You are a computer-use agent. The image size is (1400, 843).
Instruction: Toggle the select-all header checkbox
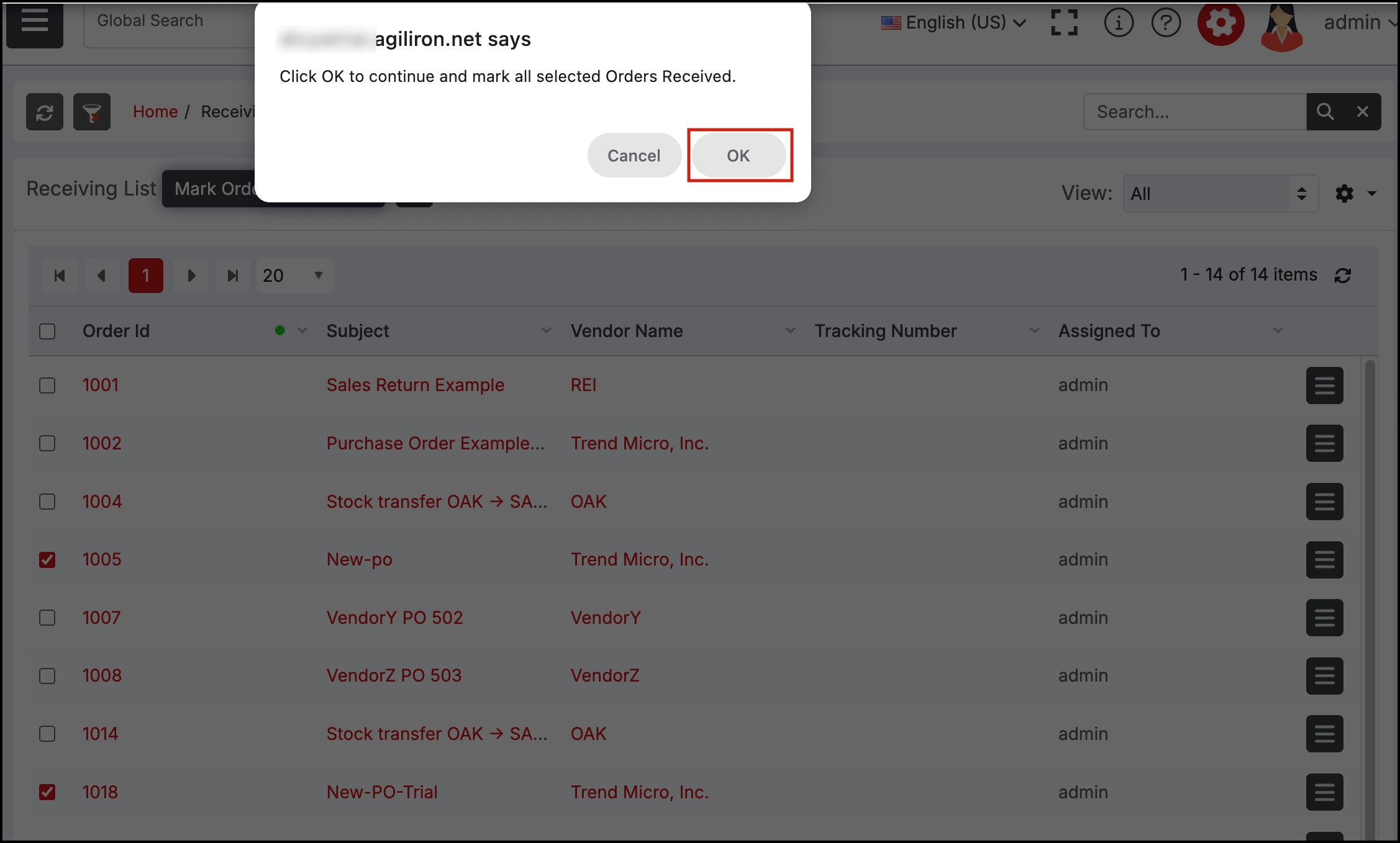(x=47, y=331)
